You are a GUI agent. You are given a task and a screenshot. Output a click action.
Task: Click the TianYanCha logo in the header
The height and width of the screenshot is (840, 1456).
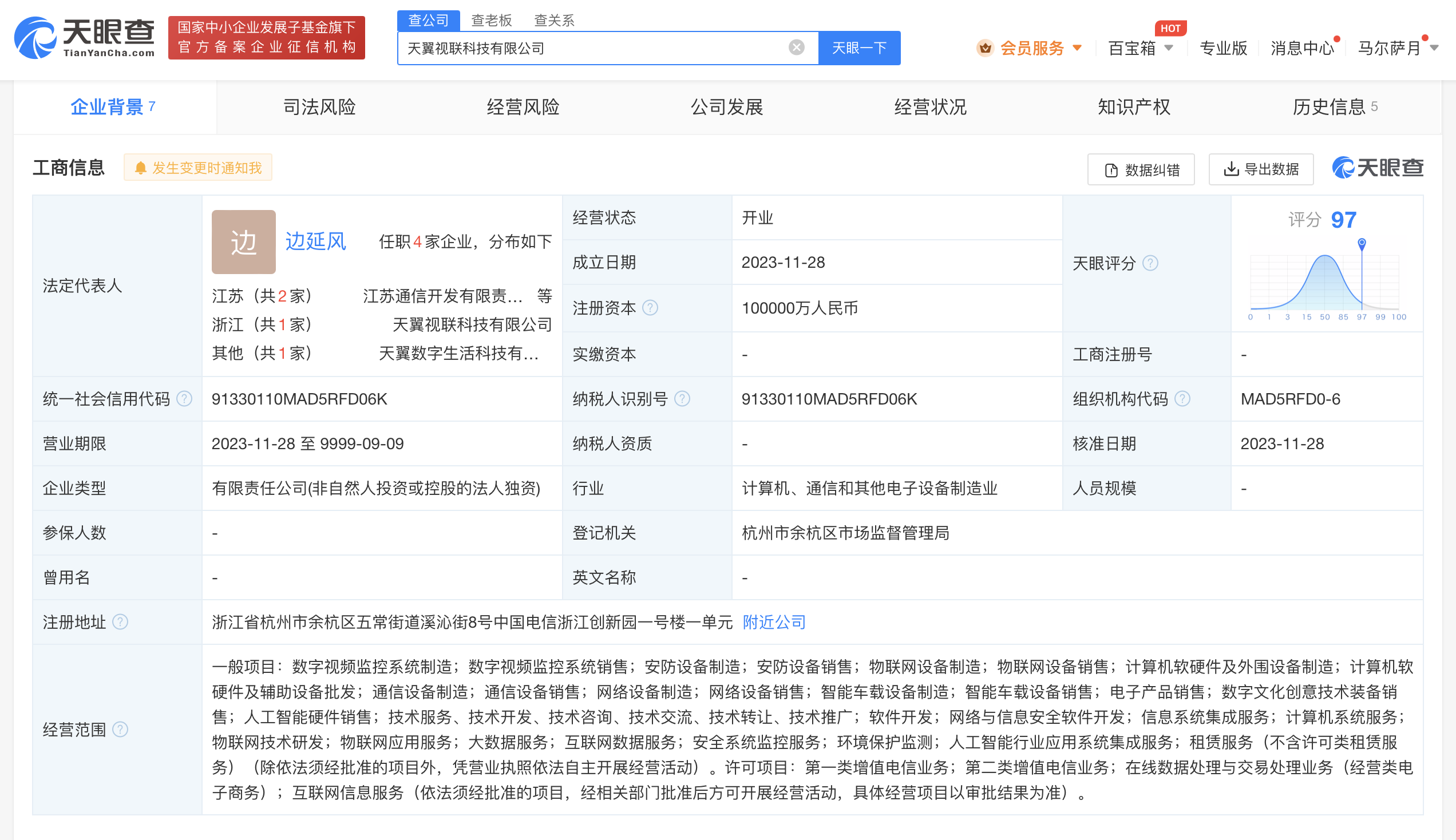85,37
